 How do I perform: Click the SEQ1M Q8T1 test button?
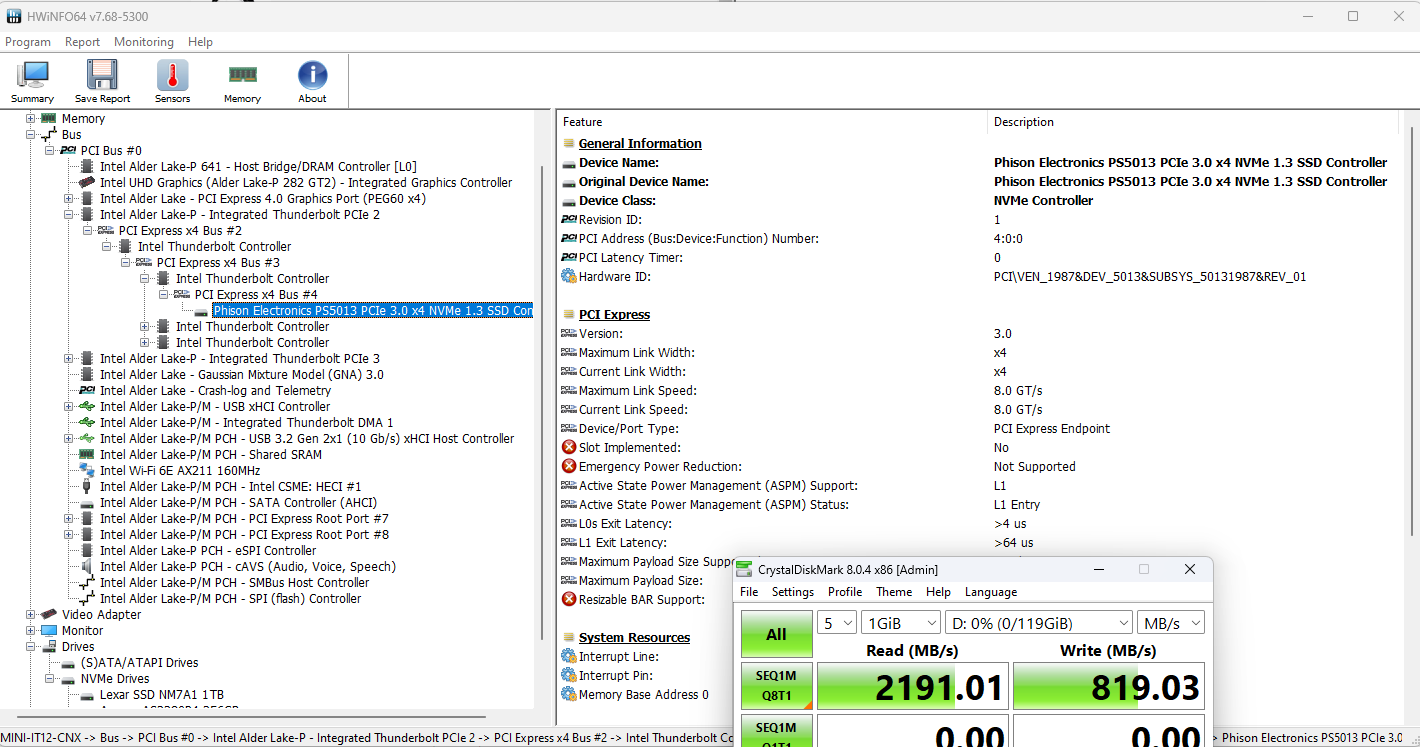[x=776, y=686]
